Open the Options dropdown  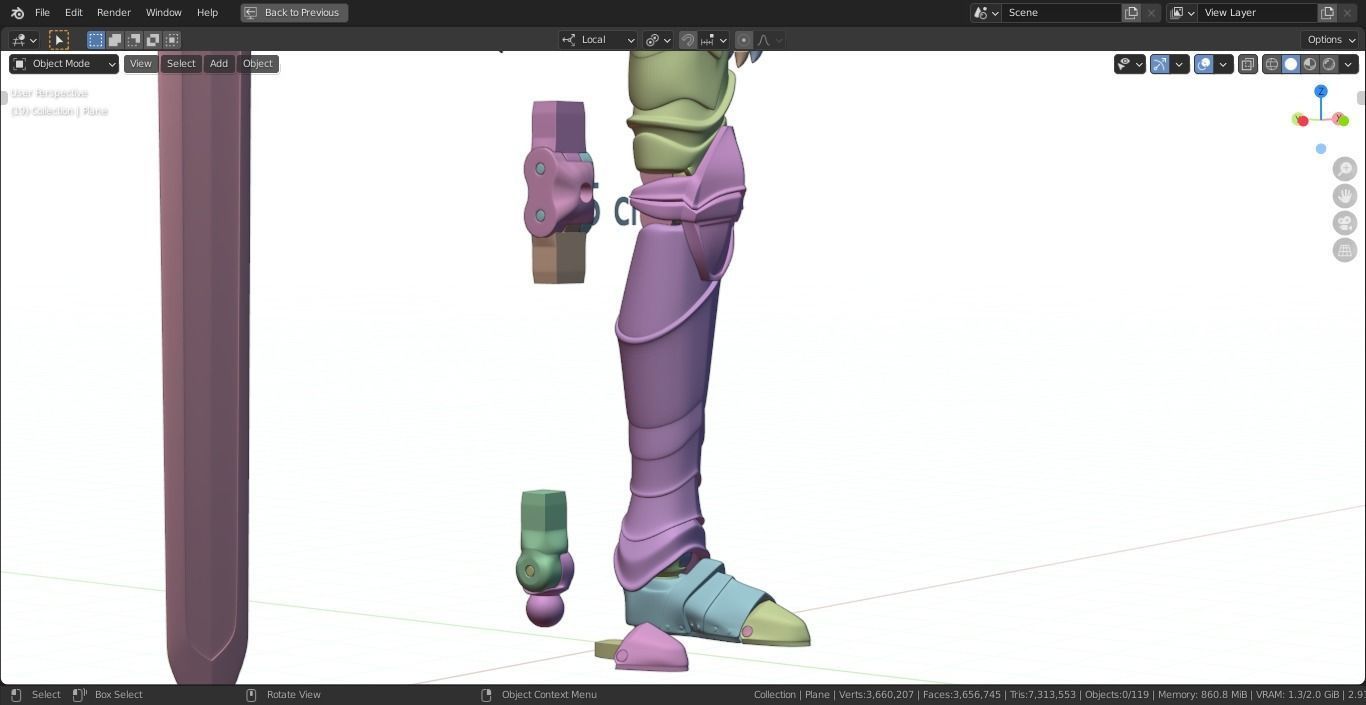point(1331,40)
